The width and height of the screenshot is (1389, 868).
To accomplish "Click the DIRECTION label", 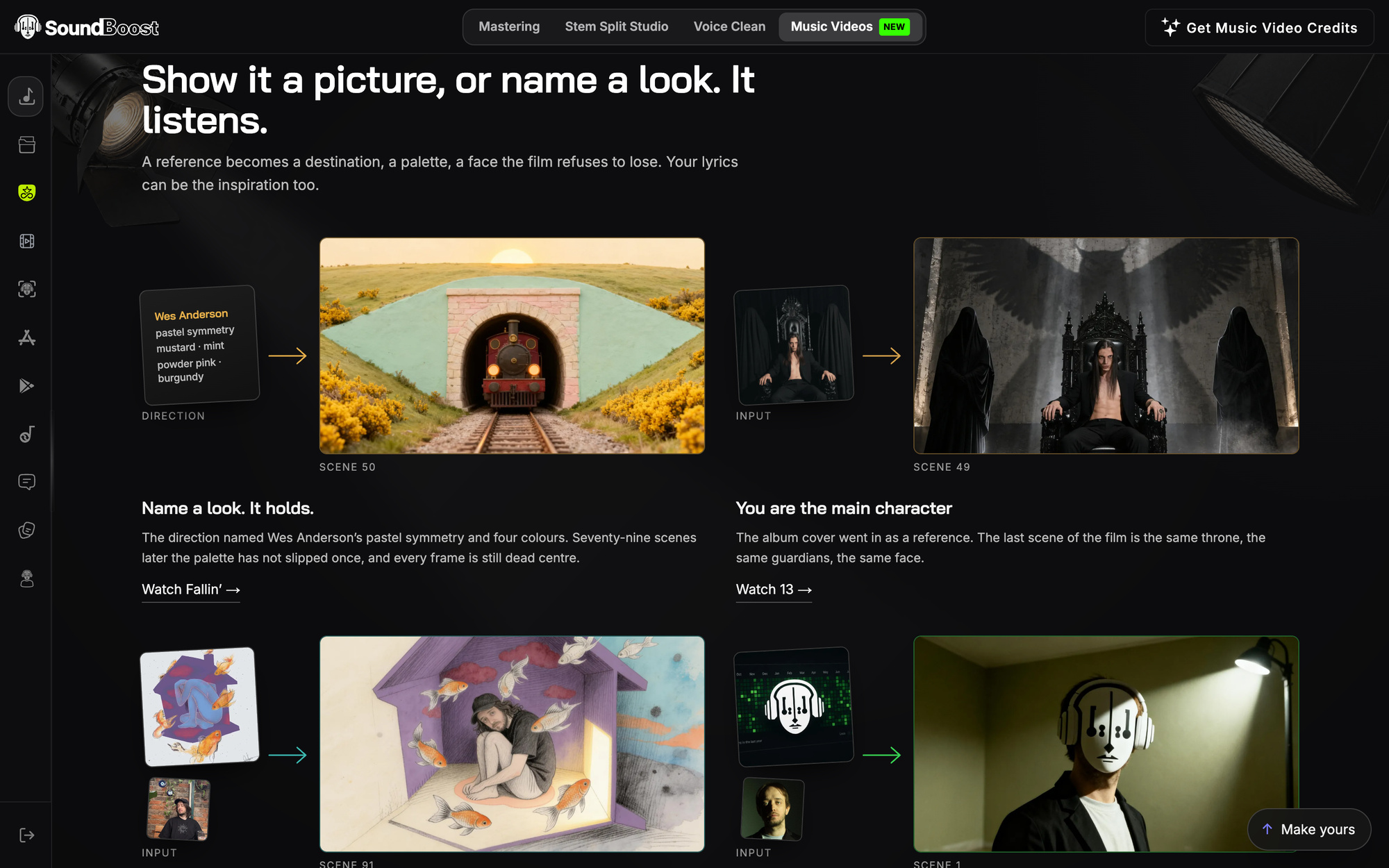I will pos(174,416).
